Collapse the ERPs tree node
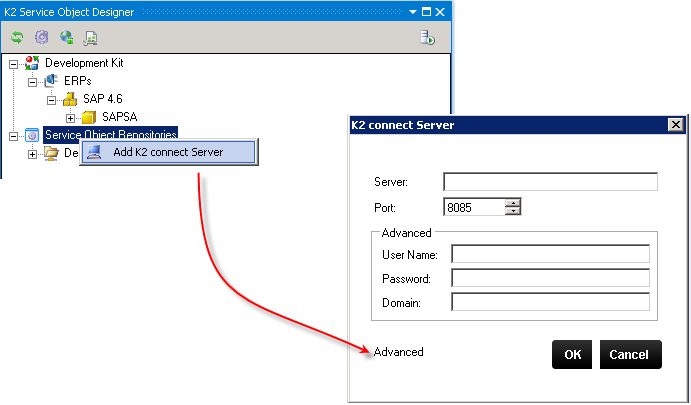Image resolution: width=691 pixels, height=405 pixels. (32, 82)
